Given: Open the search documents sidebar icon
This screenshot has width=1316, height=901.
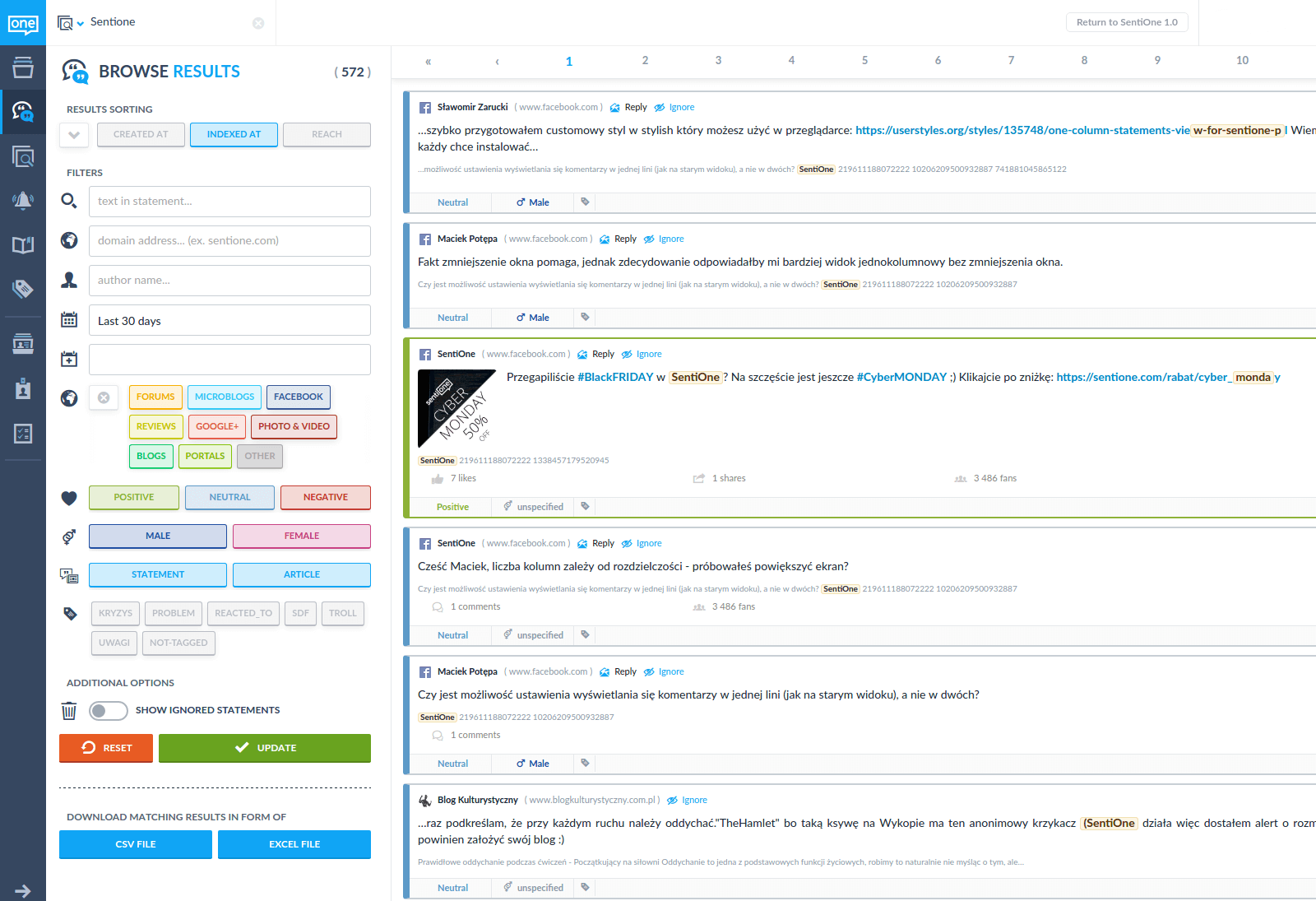Looking at the screenshot, I should [x=23, y=156].
